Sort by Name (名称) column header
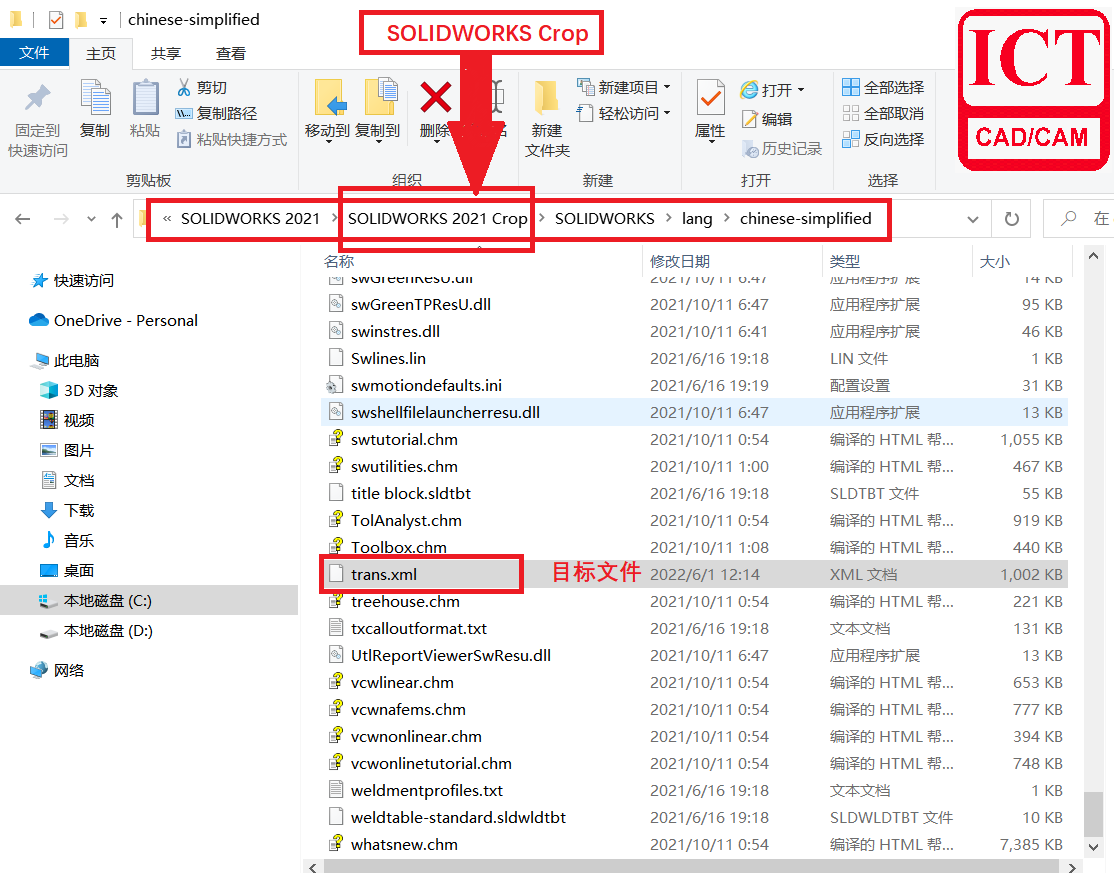1114x873 pixels. pos(339,261)
